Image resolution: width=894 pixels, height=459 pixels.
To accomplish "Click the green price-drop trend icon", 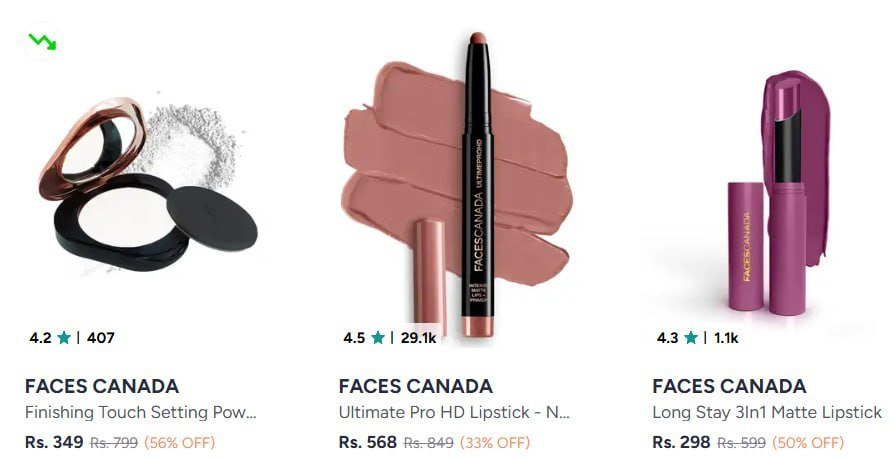I will (x=43, y=41).
